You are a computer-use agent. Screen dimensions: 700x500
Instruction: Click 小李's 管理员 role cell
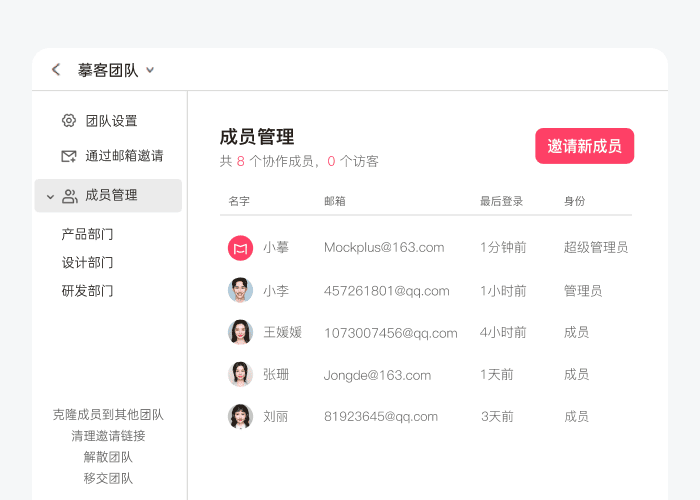583,291
